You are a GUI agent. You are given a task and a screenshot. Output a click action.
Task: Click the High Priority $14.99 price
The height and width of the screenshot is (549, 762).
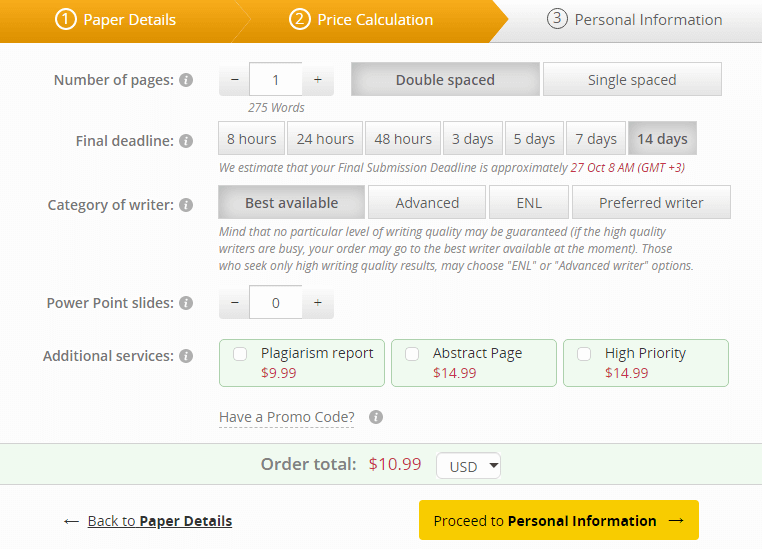click(x=626, y=373)
